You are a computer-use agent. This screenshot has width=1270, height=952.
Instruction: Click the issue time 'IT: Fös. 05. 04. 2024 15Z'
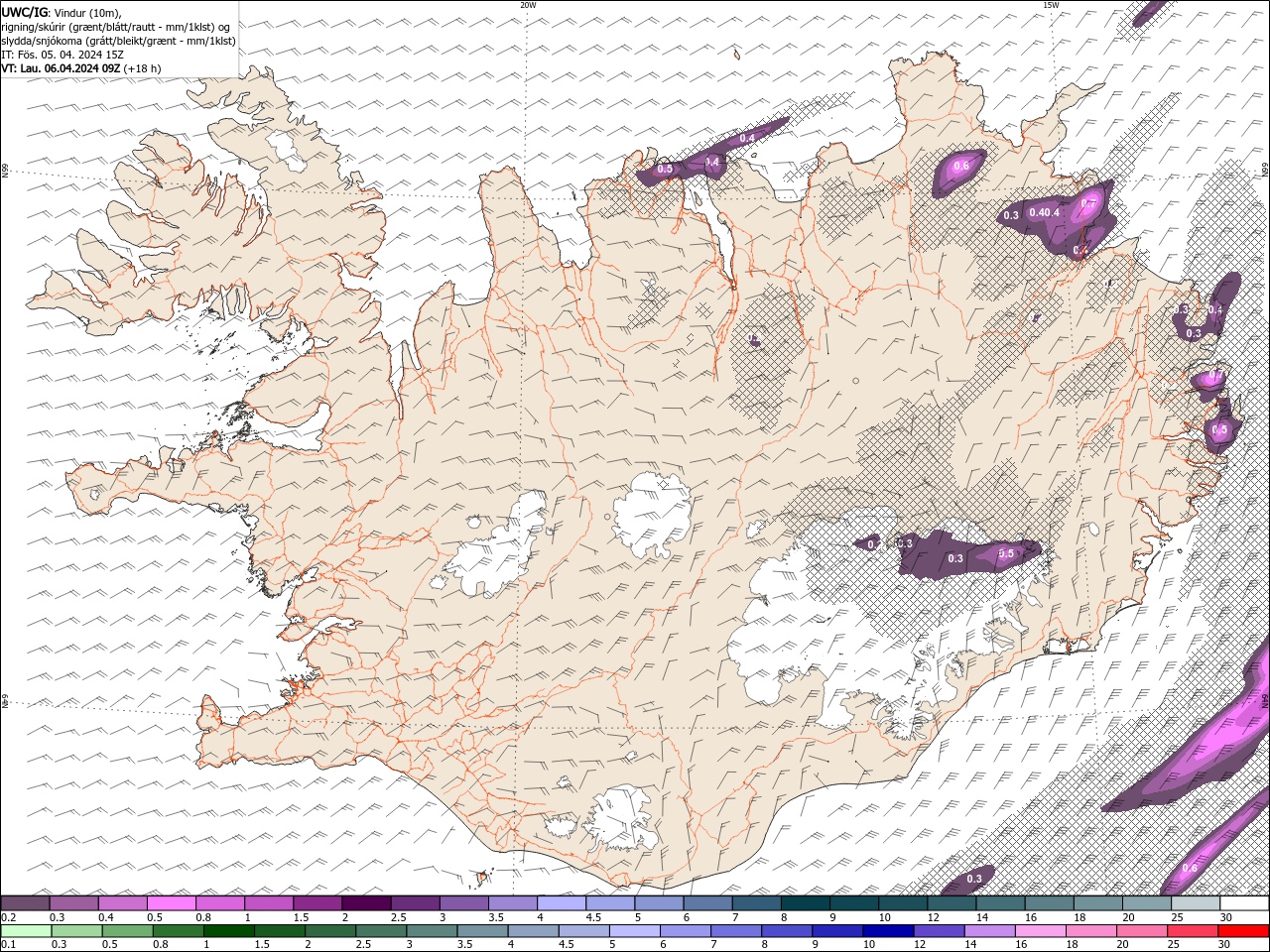(x=63, y=55)
